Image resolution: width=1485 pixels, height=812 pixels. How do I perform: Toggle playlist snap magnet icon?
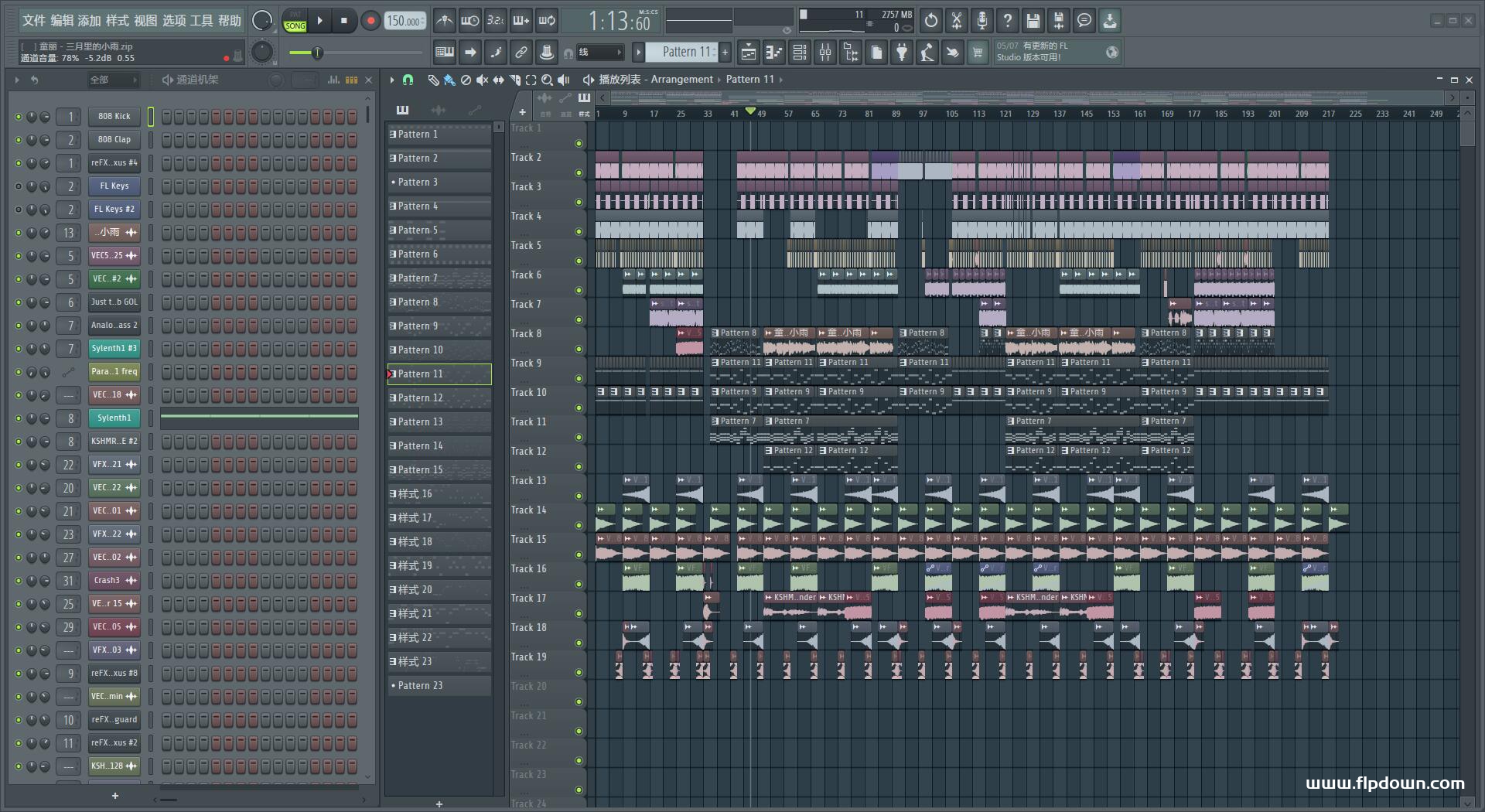(408, 80)
